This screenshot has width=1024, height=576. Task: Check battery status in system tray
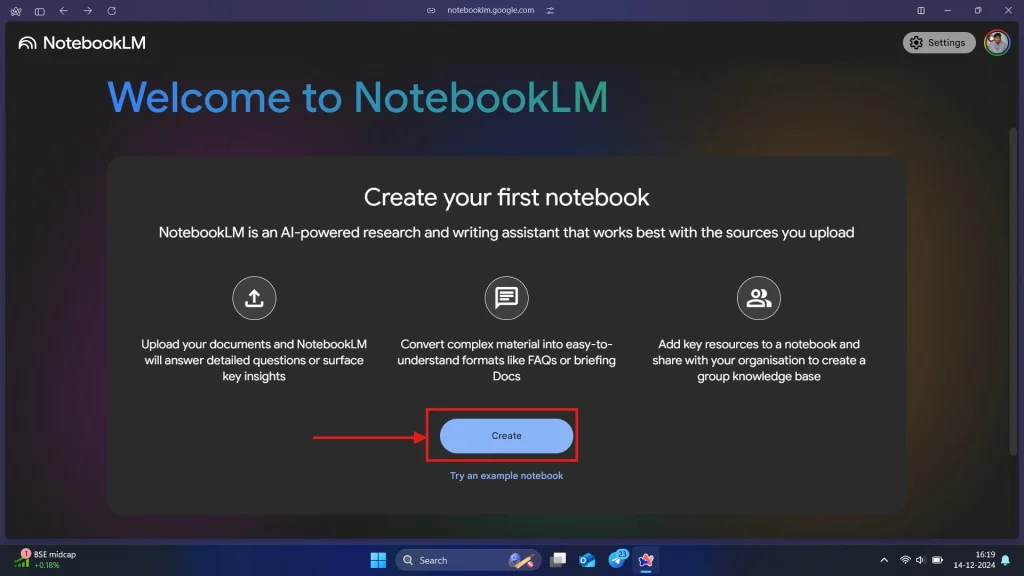click(937, 560)
